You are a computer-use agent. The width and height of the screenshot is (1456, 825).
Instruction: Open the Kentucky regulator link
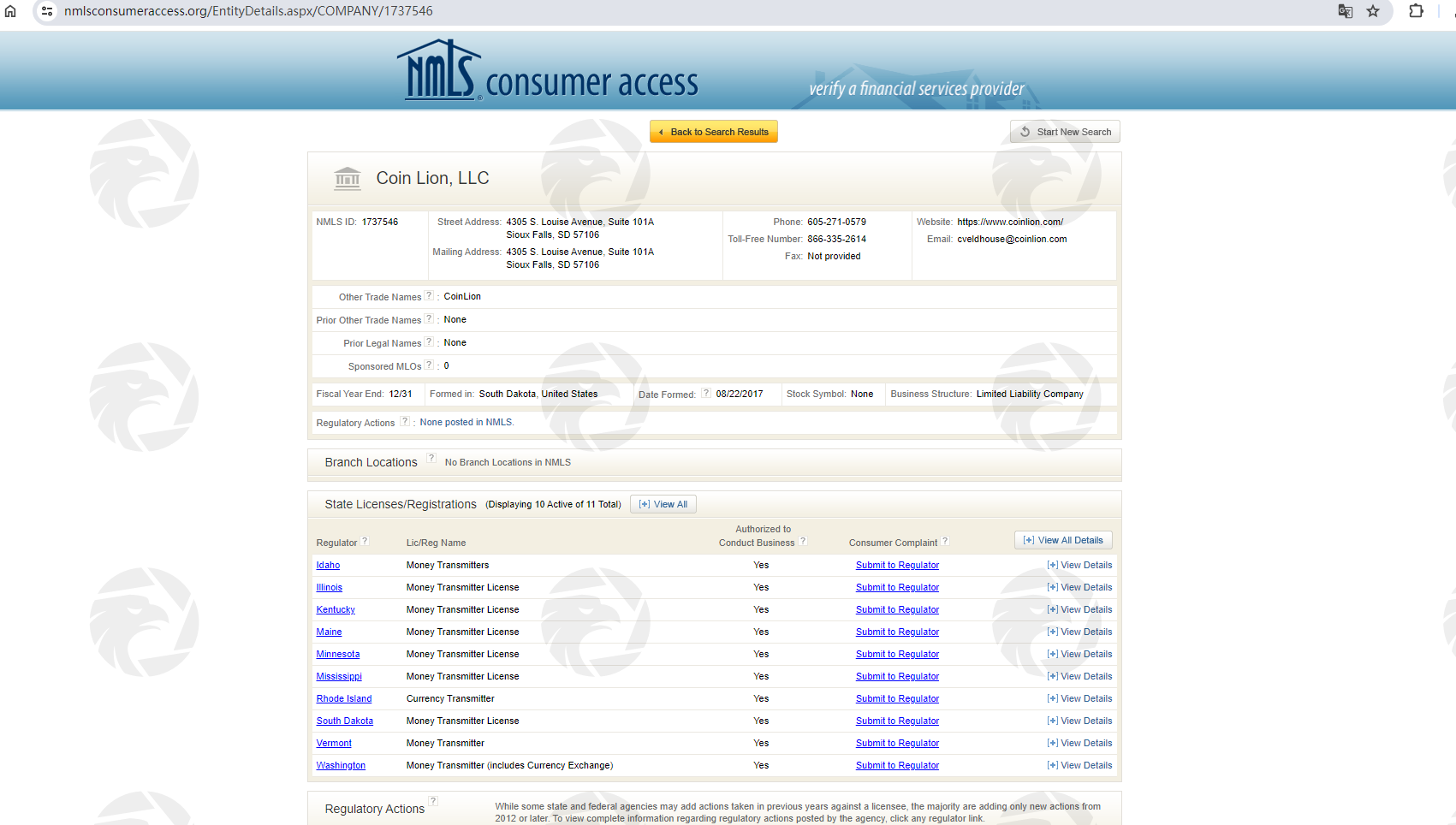pos(336,609)
